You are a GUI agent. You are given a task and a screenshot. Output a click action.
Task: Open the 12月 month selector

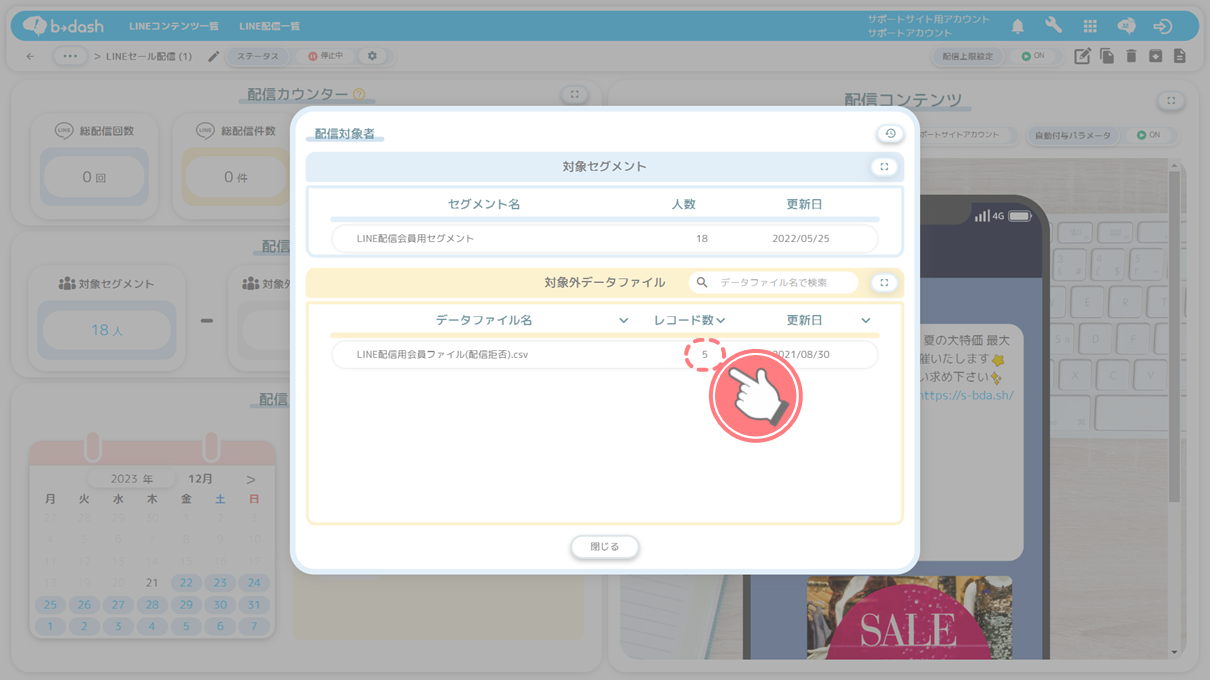pos(200,479)
